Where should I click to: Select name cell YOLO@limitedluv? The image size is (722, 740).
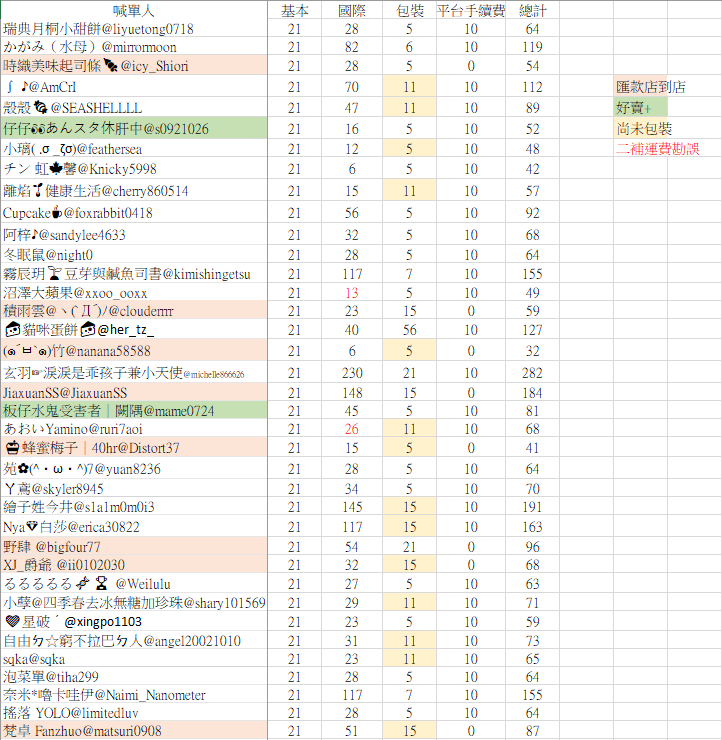pos(134,713)
